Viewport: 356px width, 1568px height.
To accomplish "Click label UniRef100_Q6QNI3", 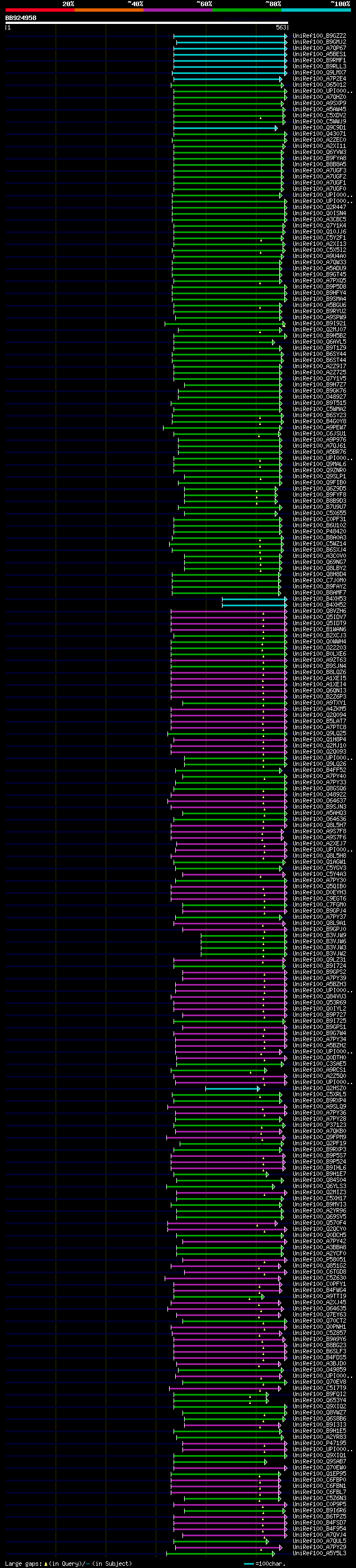I will click(319, 690).
